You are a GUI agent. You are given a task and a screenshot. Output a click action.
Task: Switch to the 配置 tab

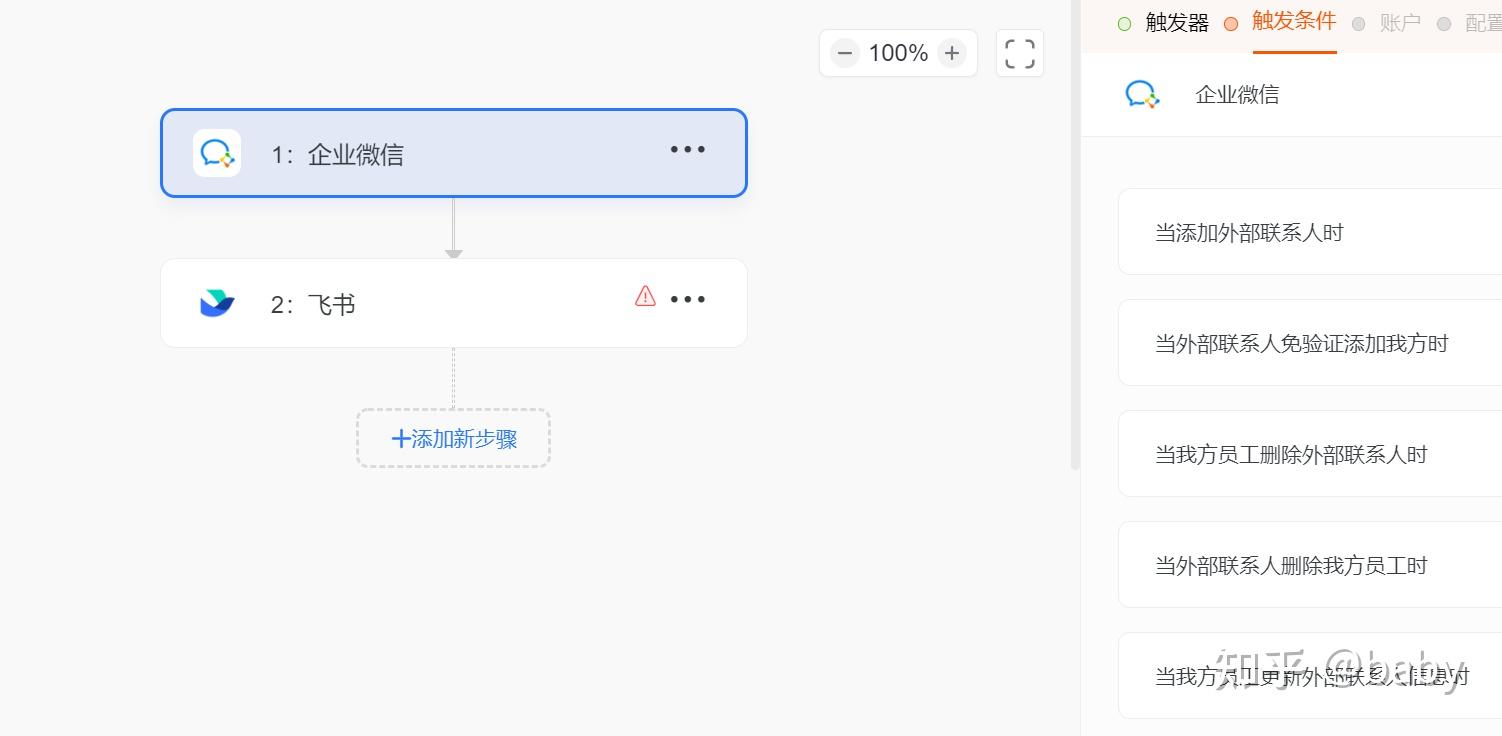(x=1483, y=23)
